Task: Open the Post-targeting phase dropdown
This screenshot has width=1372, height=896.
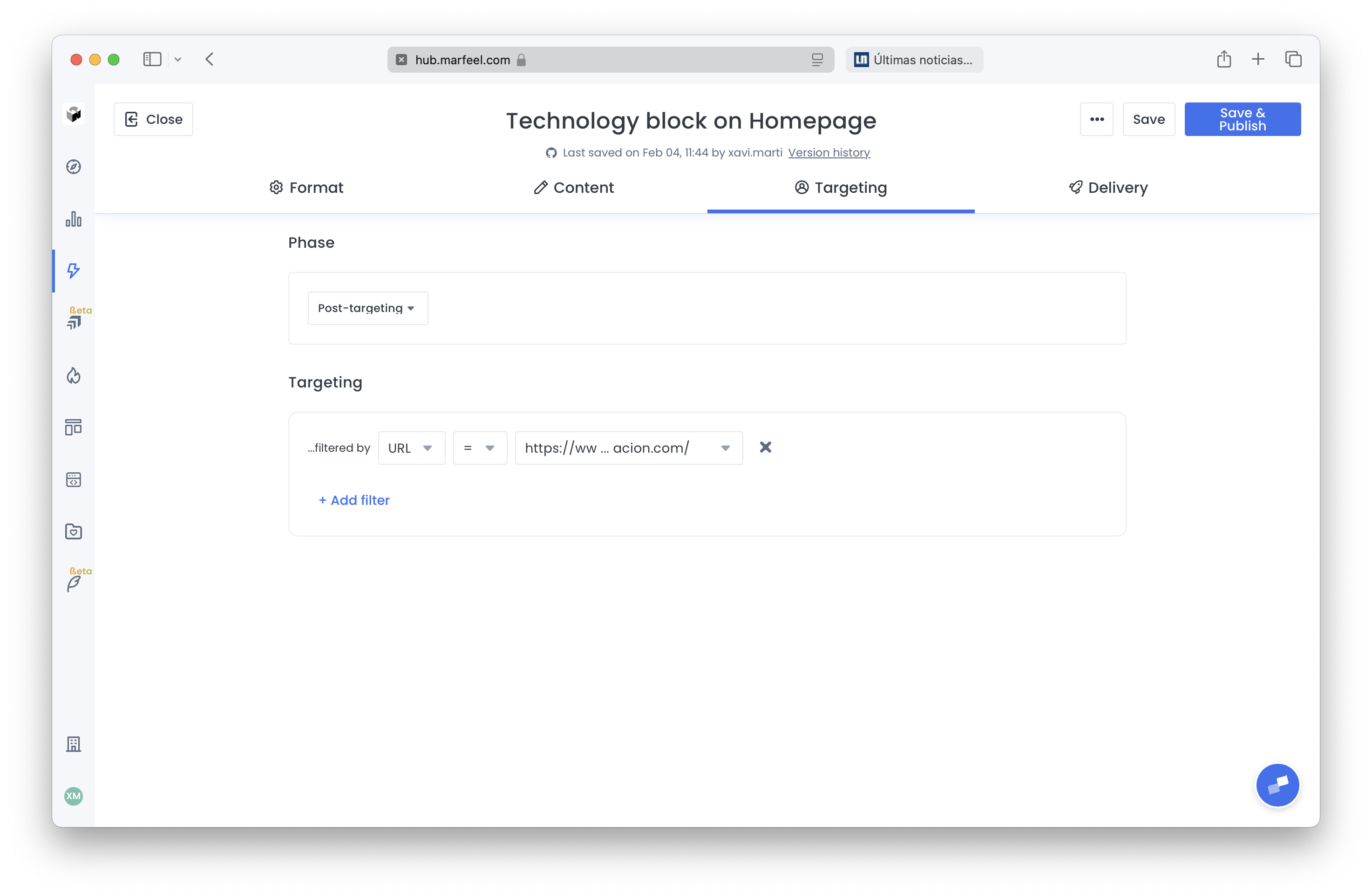Action: pyautogui.click(x=367, y=308)
